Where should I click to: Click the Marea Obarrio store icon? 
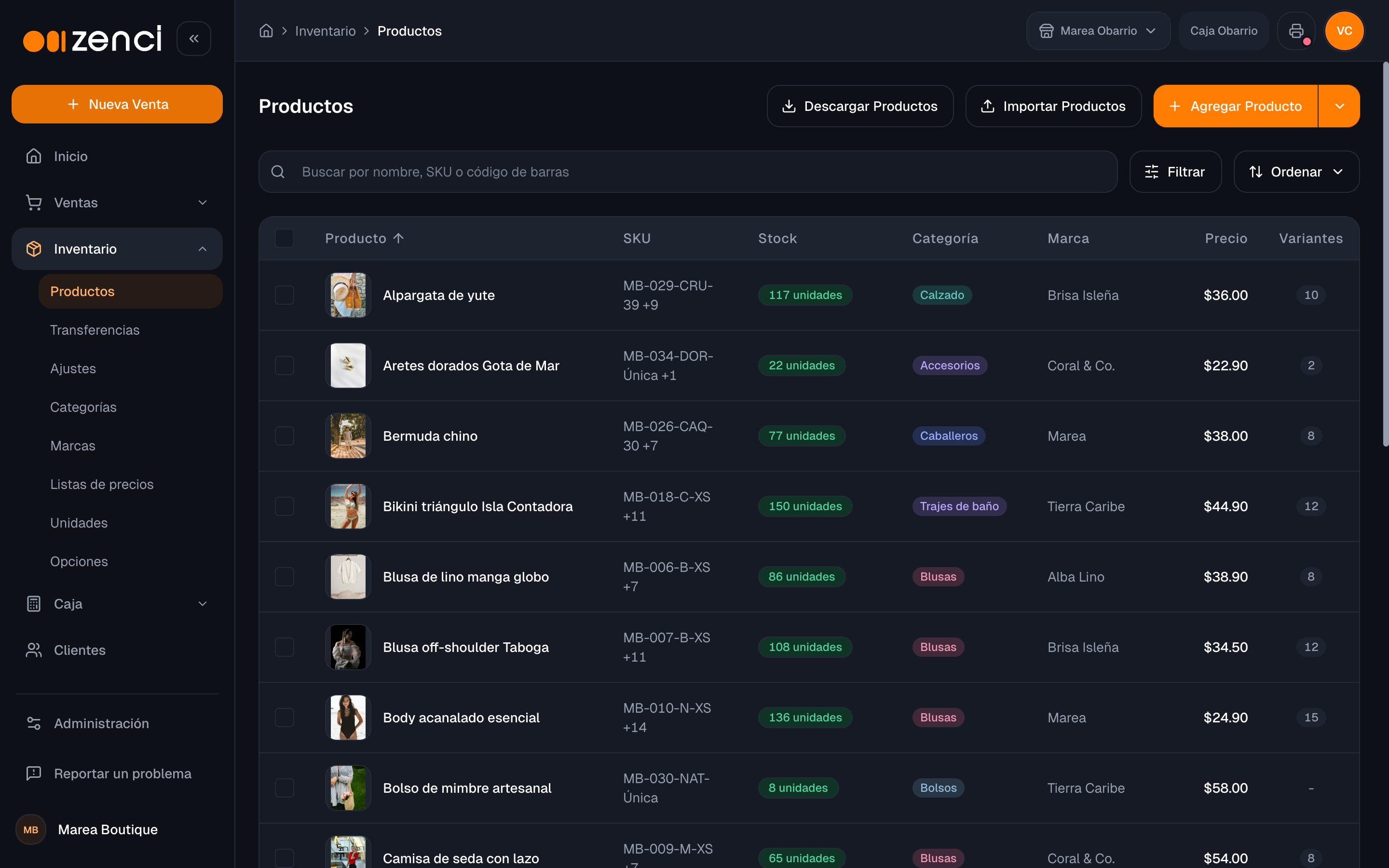[1047, 30]
